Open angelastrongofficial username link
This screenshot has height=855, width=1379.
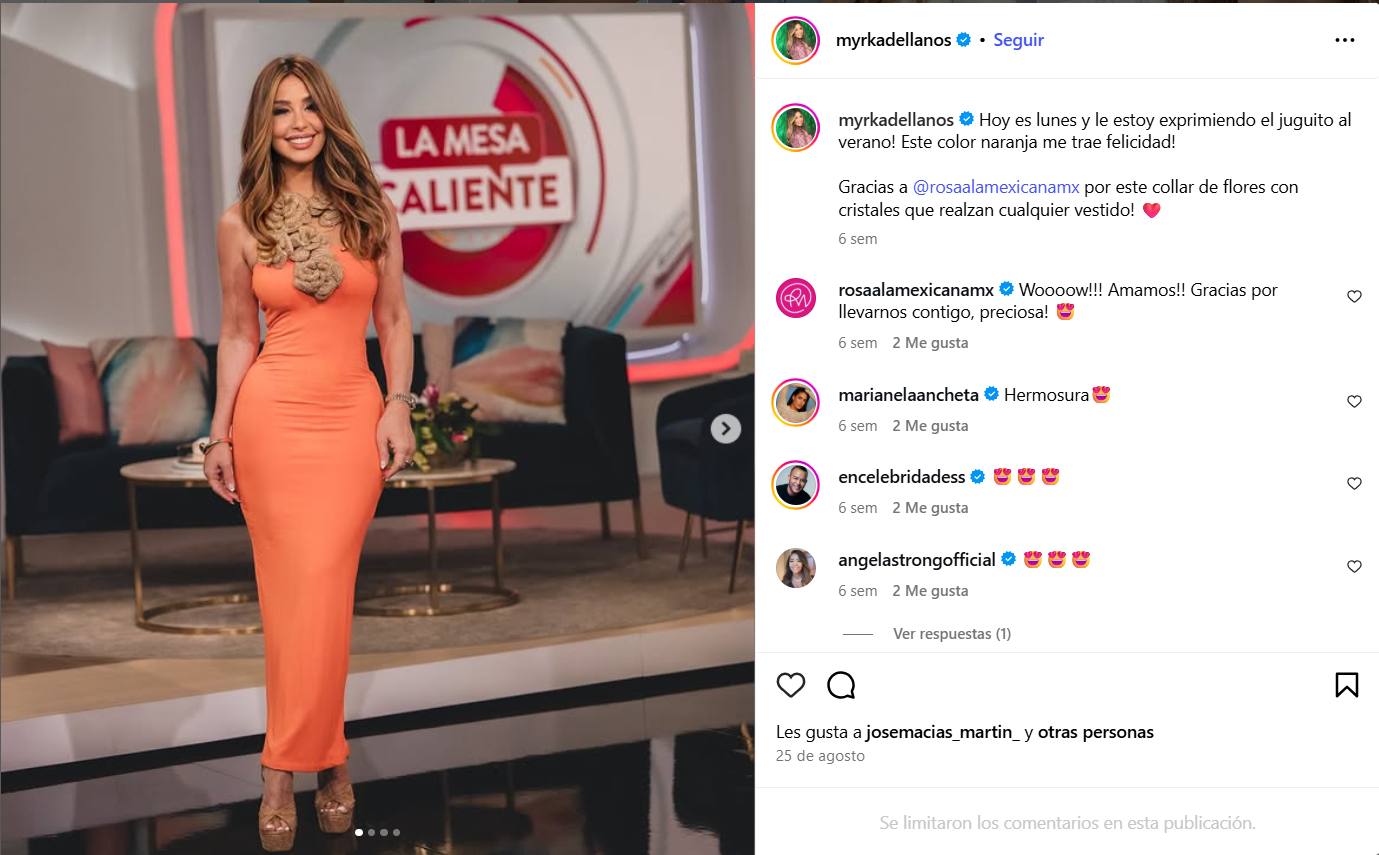[x=916, y=560]
